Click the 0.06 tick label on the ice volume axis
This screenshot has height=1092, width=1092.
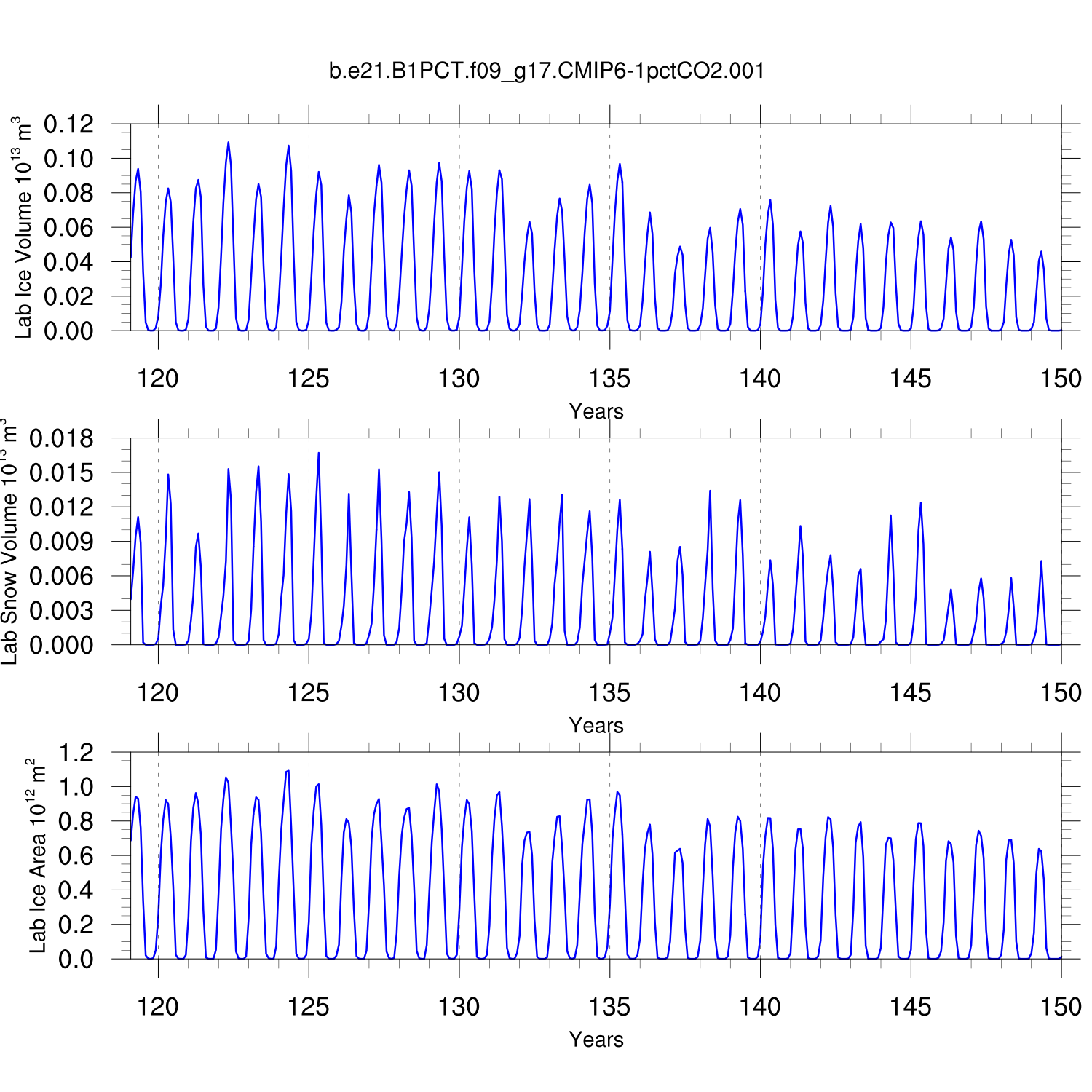[69, 228]
